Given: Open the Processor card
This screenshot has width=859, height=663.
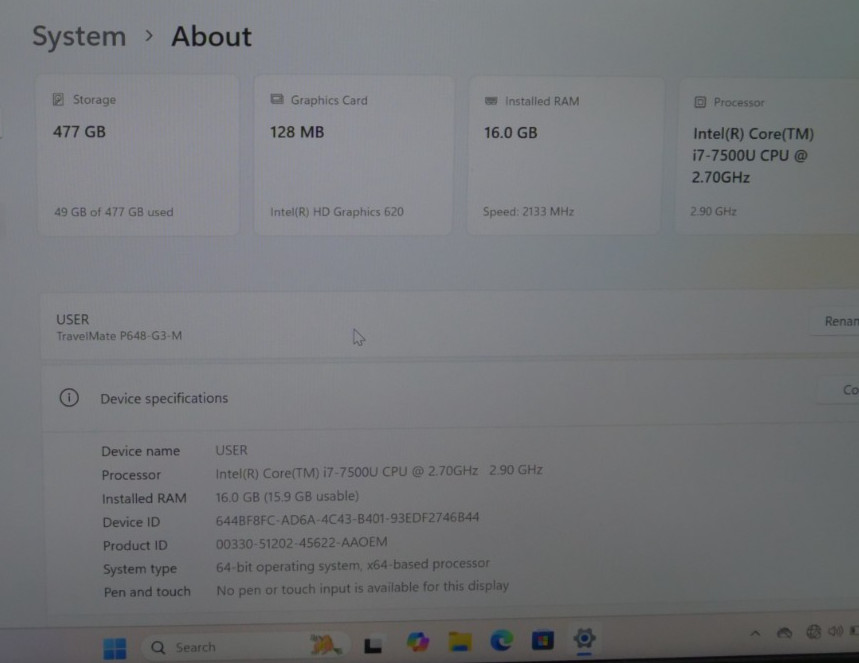Looking at the screenshot, I should tap(767, 157).
